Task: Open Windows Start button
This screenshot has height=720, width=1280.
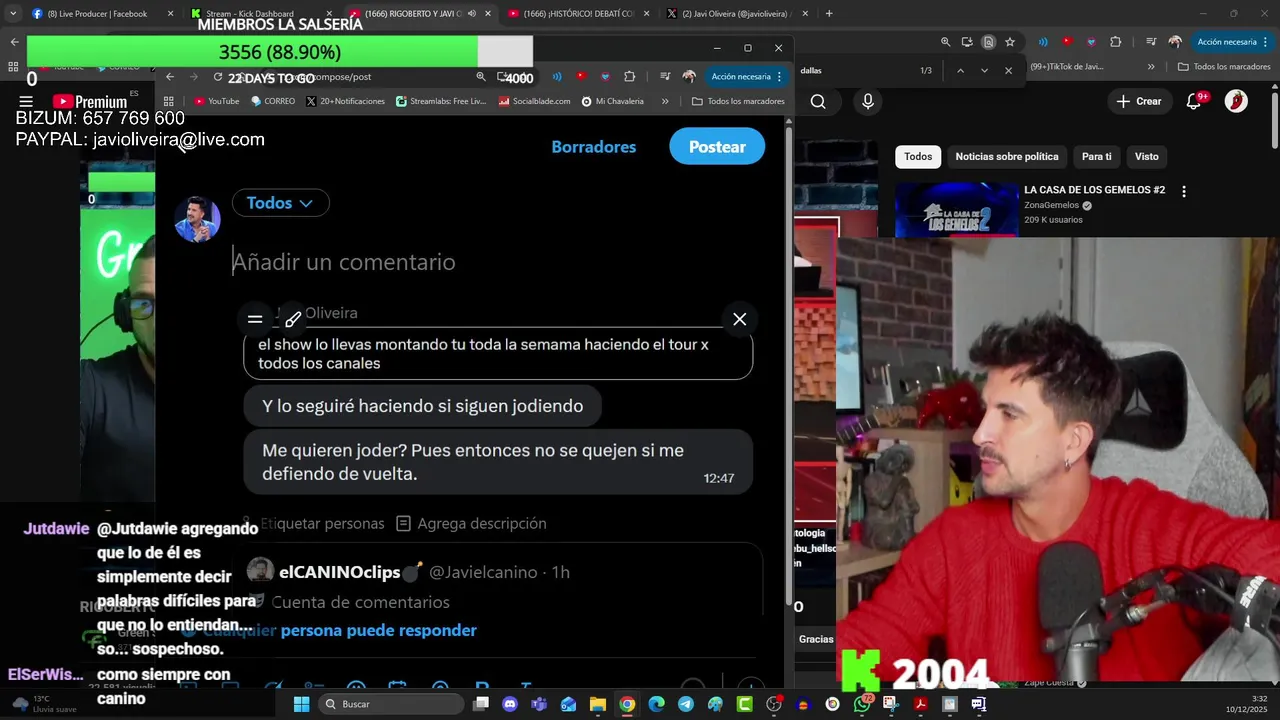Action: pyautogui.click(x=301, y=704)
